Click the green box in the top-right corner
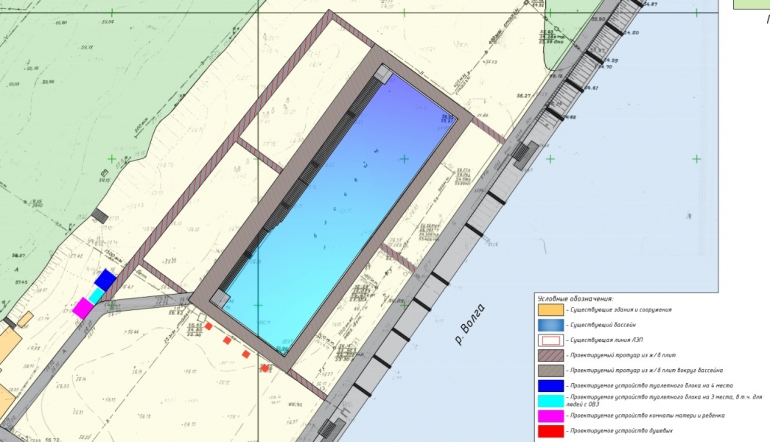 pos(751,4)
